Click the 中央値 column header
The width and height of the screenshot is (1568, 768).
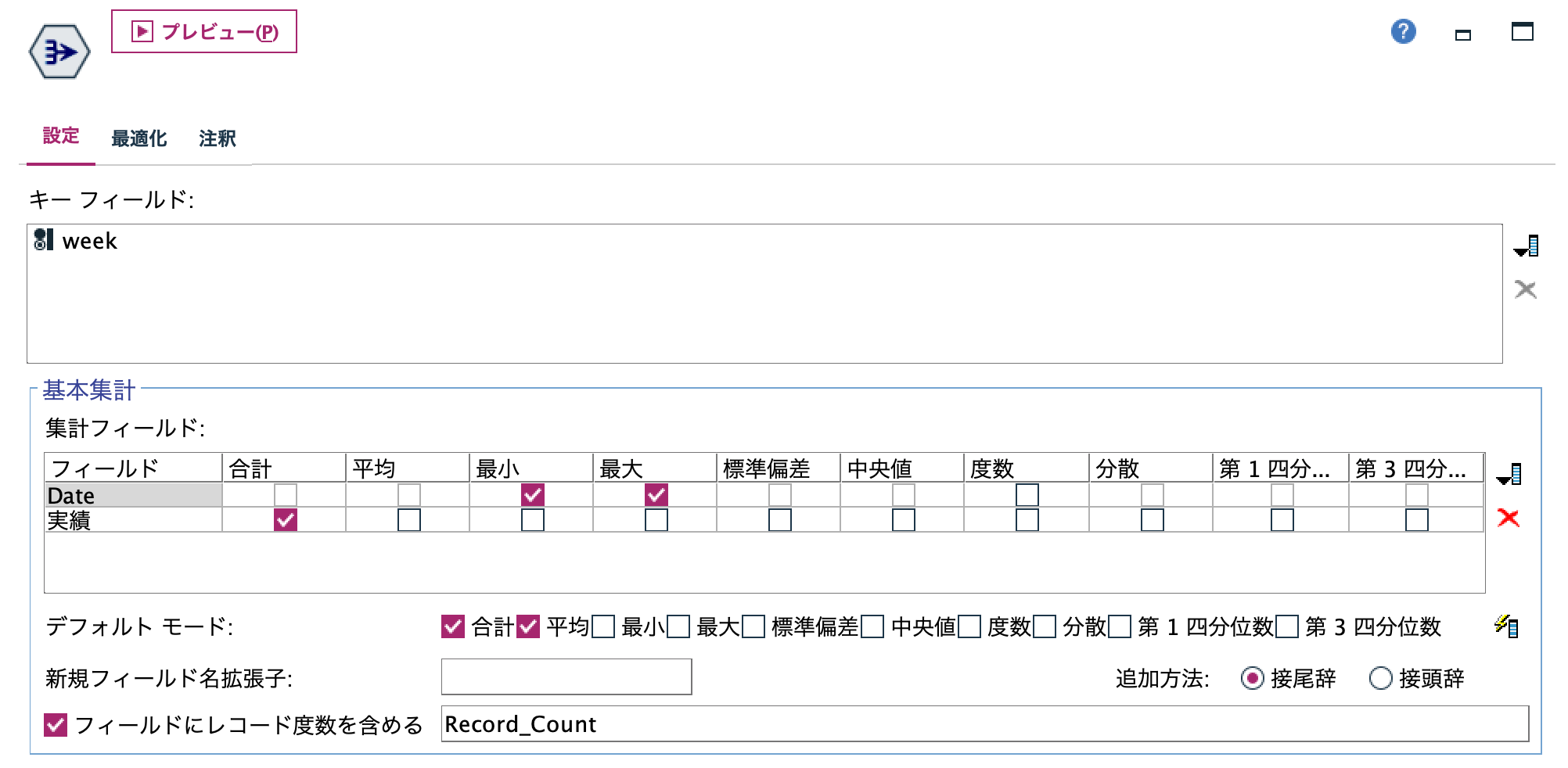pyautogui.click(x=902, y=468)
